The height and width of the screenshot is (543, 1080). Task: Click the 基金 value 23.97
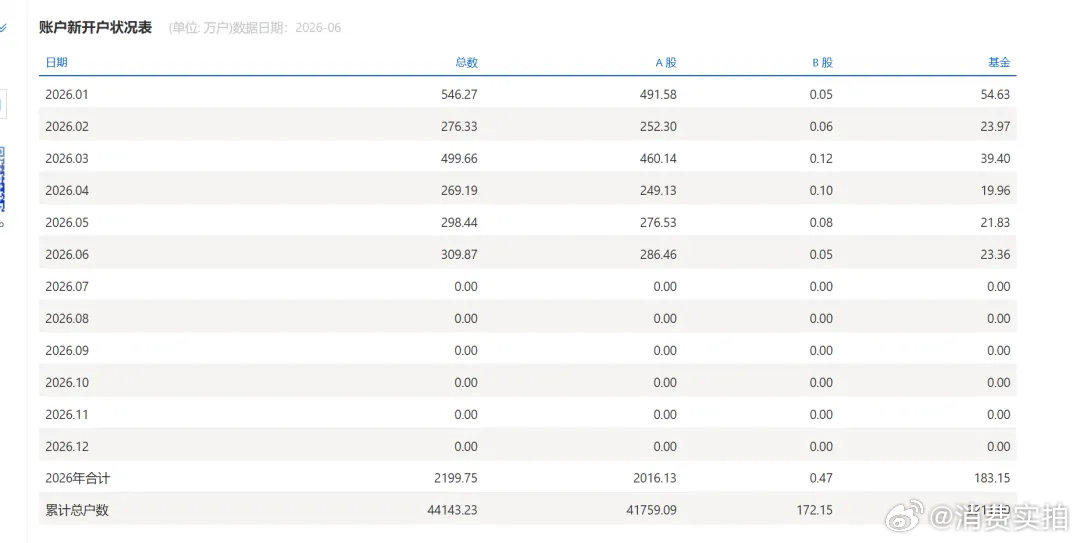pyautogui.click(x=995, y=126)
